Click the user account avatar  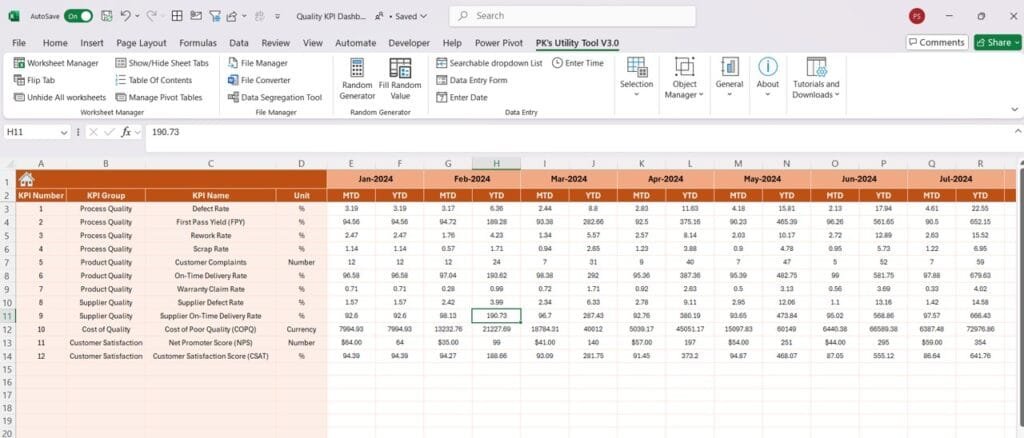tap(917, 16)
